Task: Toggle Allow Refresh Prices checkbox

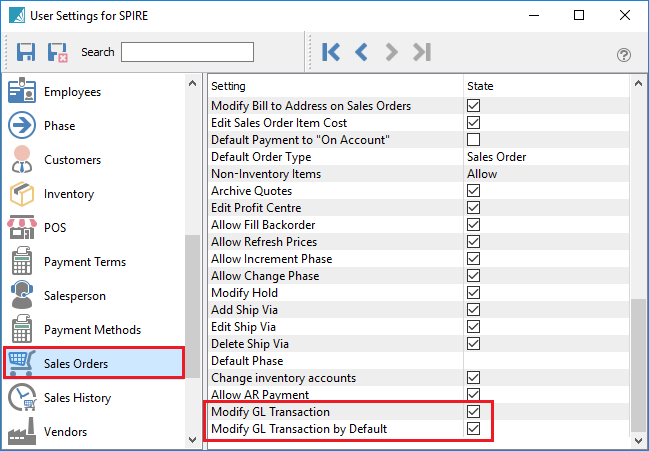Action: pos(474,241)
